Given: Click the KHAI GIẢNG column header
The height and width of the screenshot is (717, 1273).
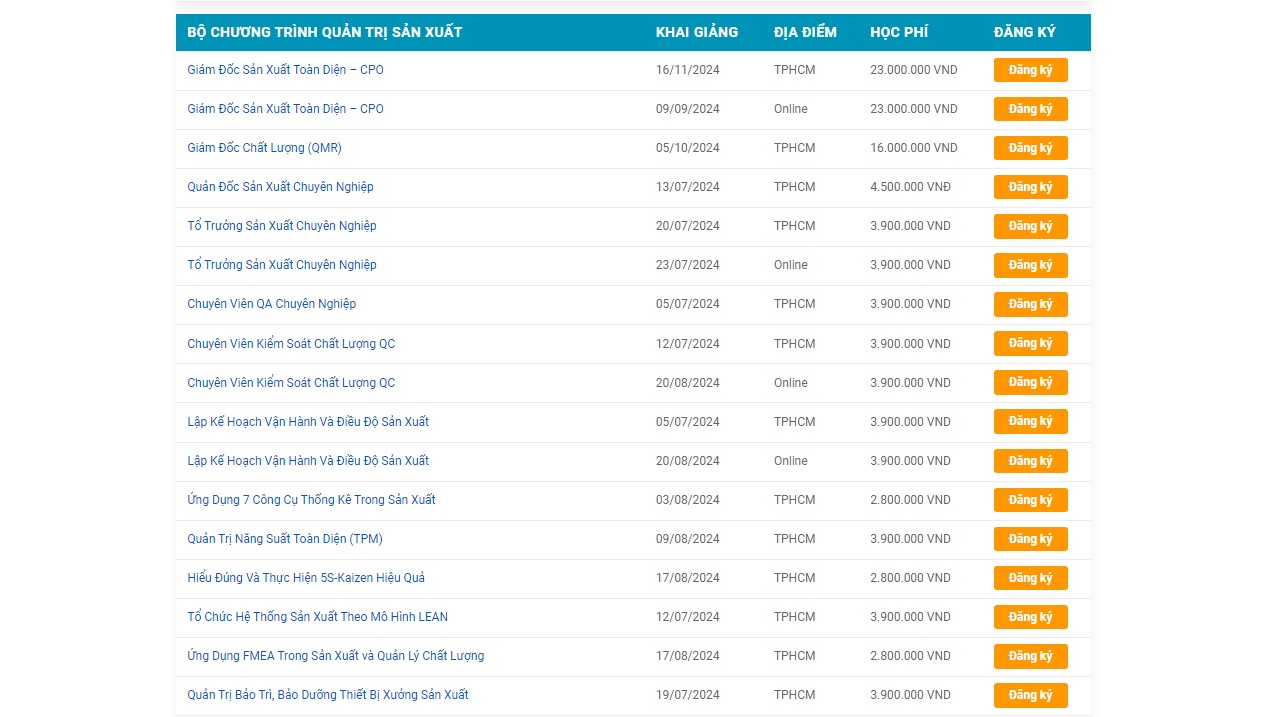Looking at the screenshot, I should pyautogui.click(x=697, y=32).
